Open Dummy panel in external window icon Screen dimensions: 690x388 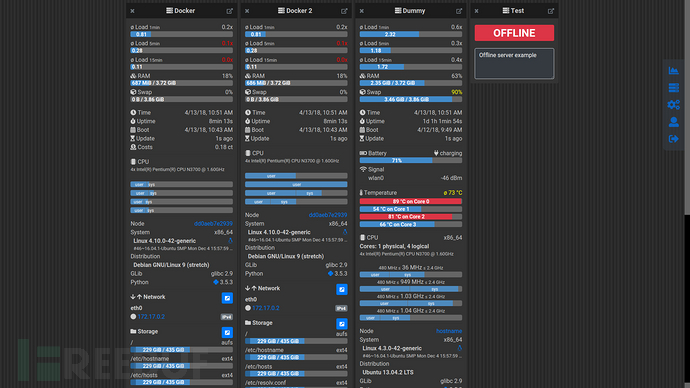pos(459,11)
